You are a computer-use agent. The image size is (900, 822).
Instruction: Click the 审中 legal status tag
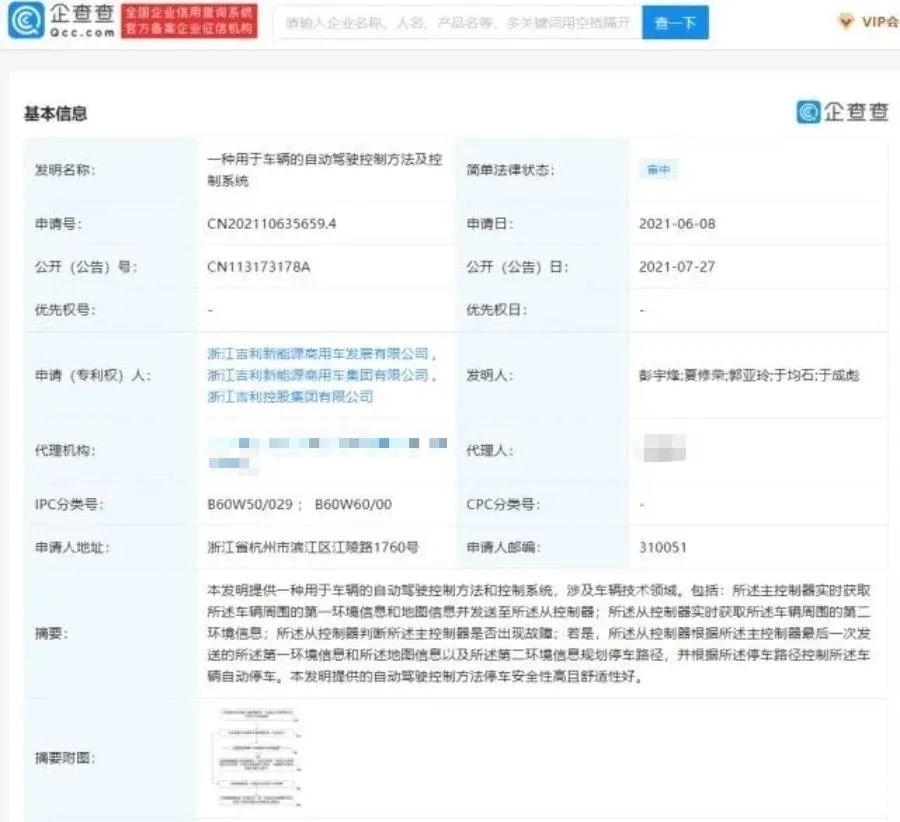click(658, 169)
